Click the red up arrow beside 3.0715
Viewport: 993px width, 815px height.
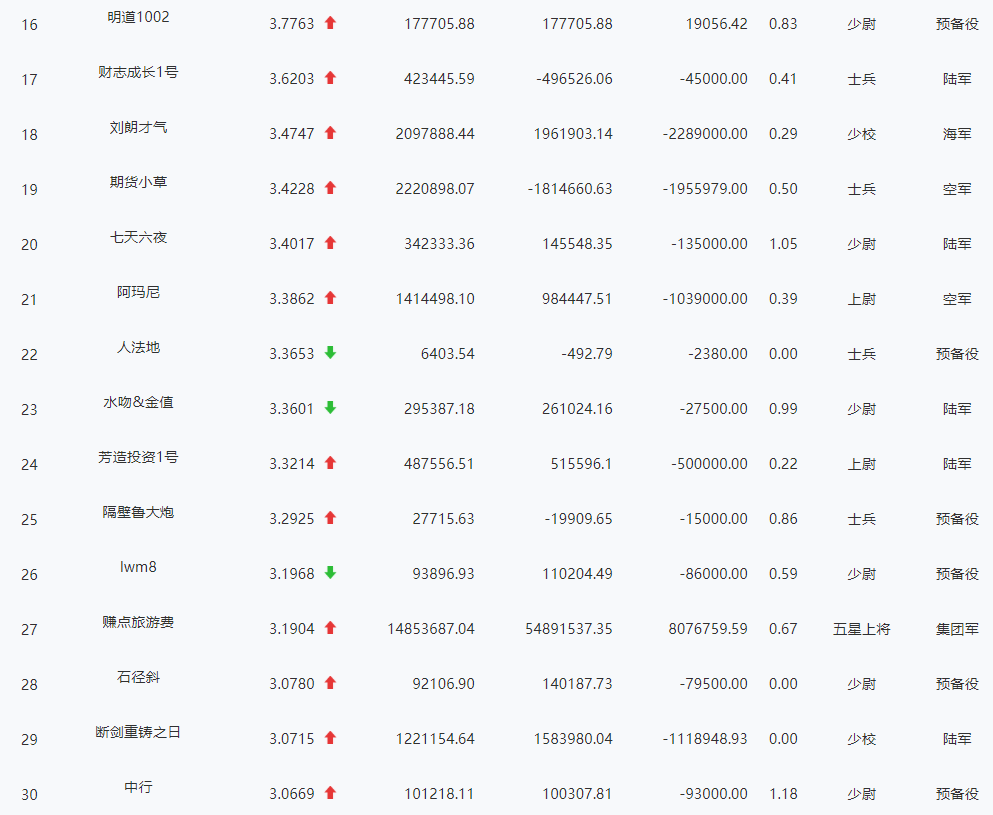click(x=330, y=738)
